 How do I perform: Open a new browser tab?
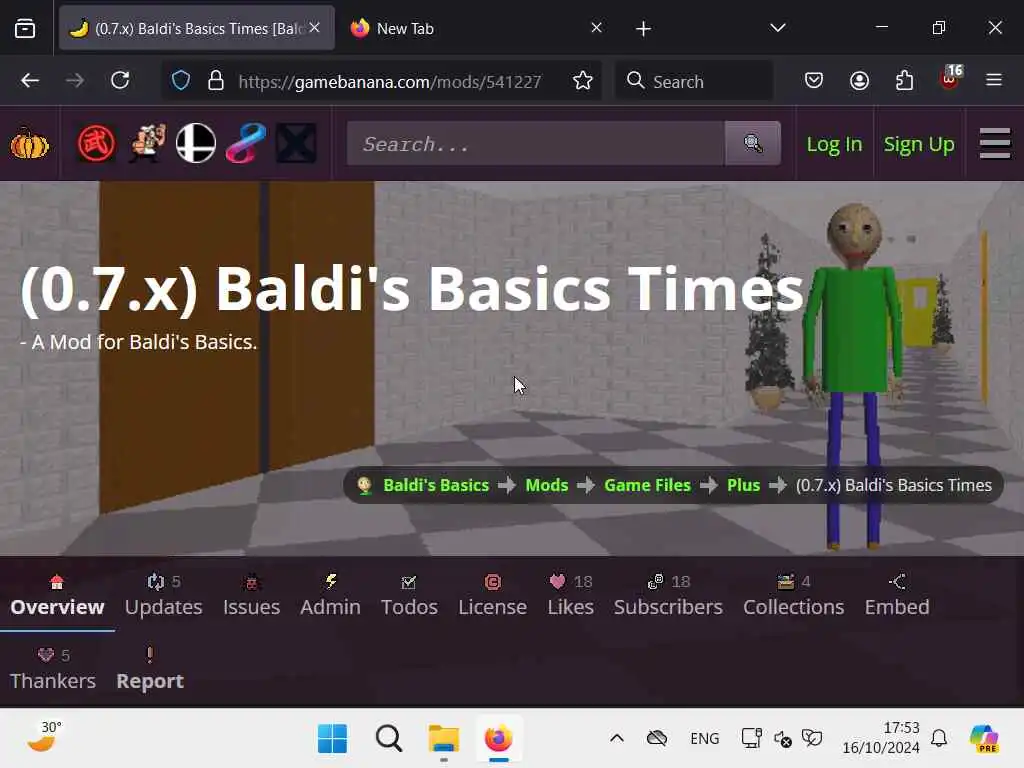click(643, 29)
